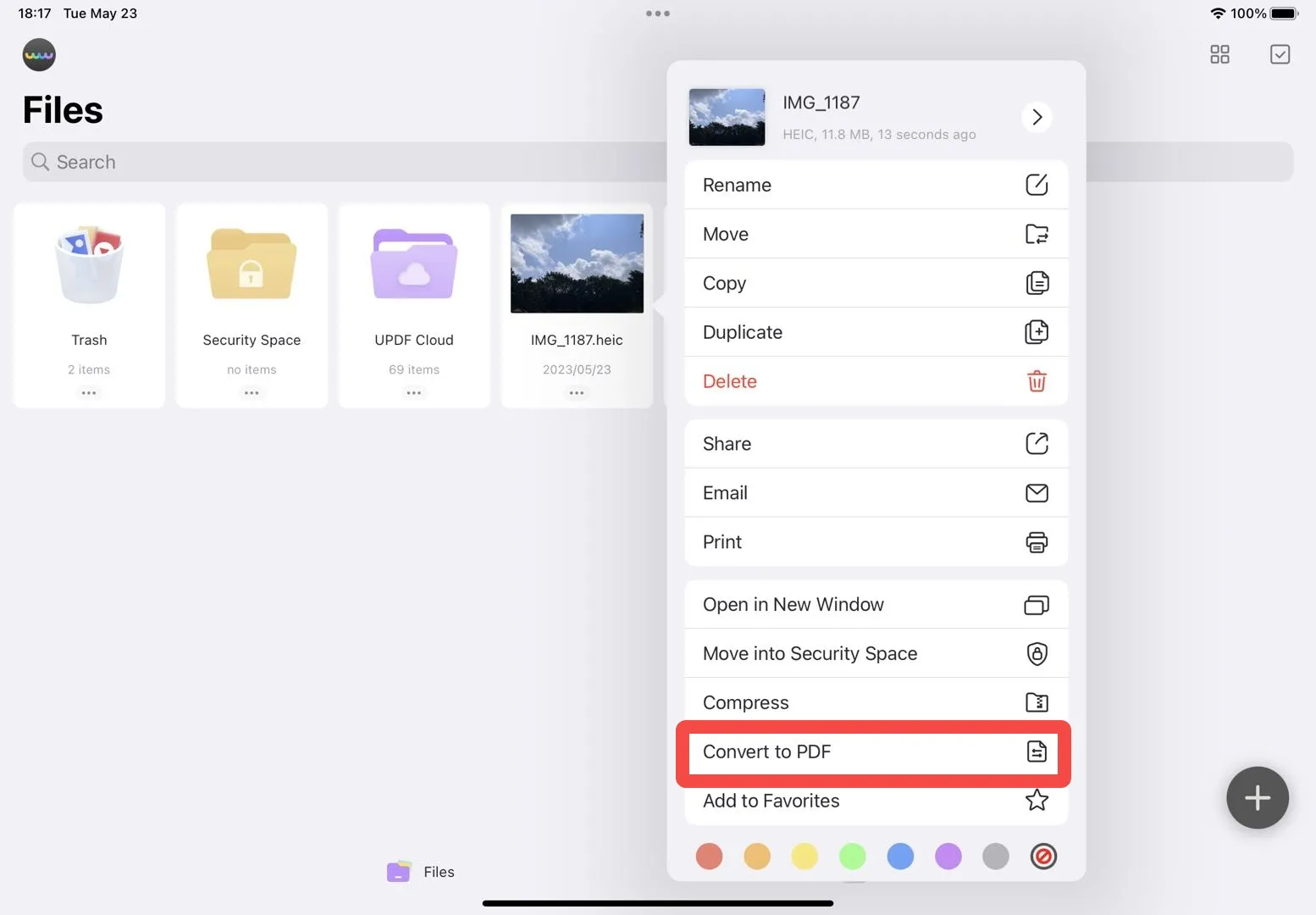Screen dimensions: 1316x915
Task: Choose Copy from the context menu
Action: click(x=876, y=283)
